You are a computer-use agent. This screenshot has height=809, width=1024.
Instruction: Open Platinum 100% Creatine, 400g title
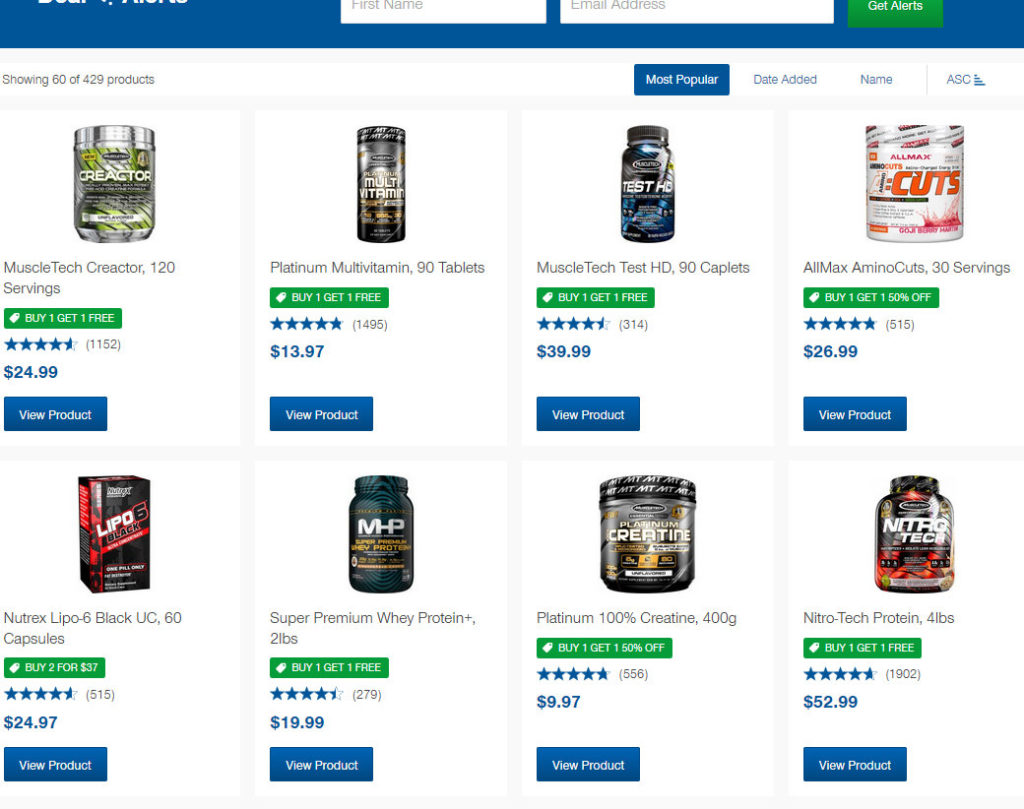click(x=636, y=618)
